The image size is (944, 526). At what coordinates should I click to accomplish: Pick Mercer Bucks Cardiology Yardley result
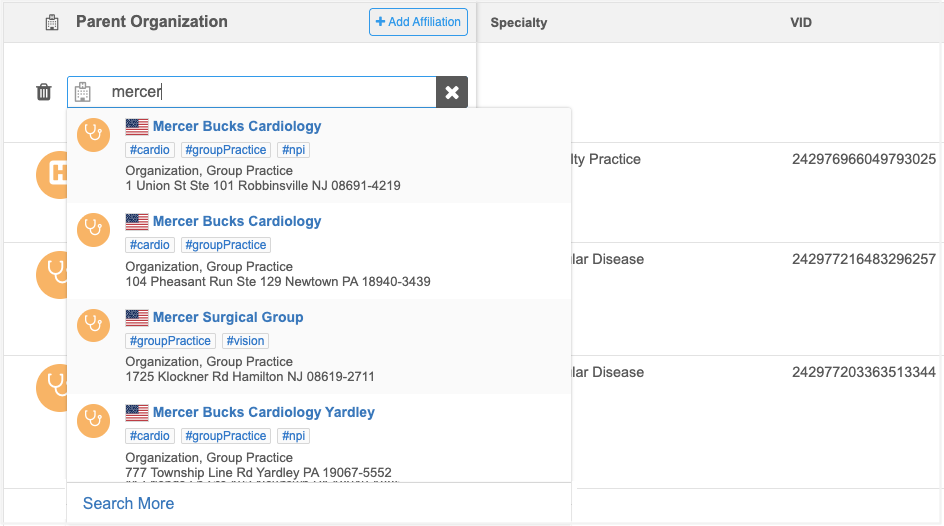coord(264,412)
